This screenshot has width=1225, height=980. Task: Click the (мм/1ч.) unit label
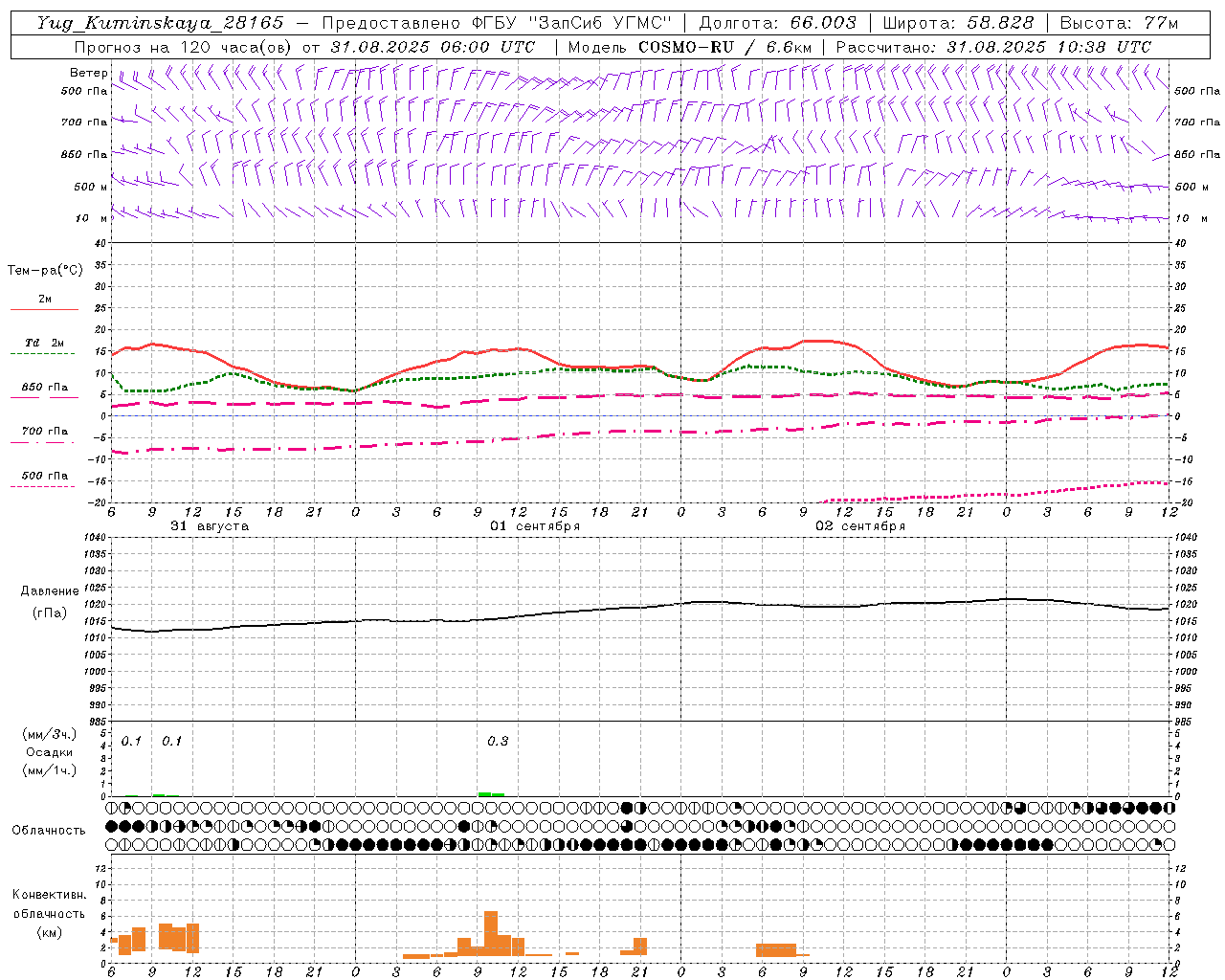[x=49, y=770]
